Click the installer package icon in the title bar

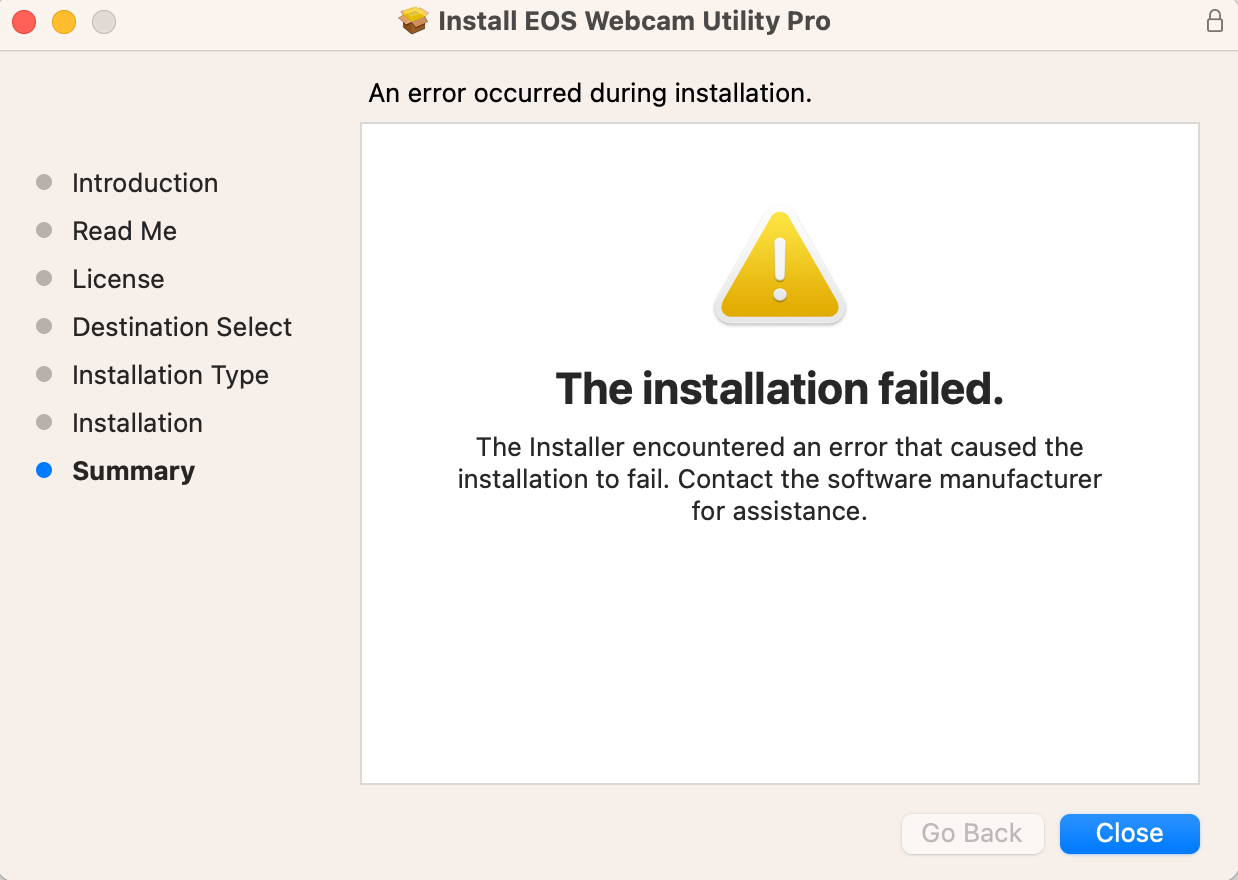coord(413,20)
